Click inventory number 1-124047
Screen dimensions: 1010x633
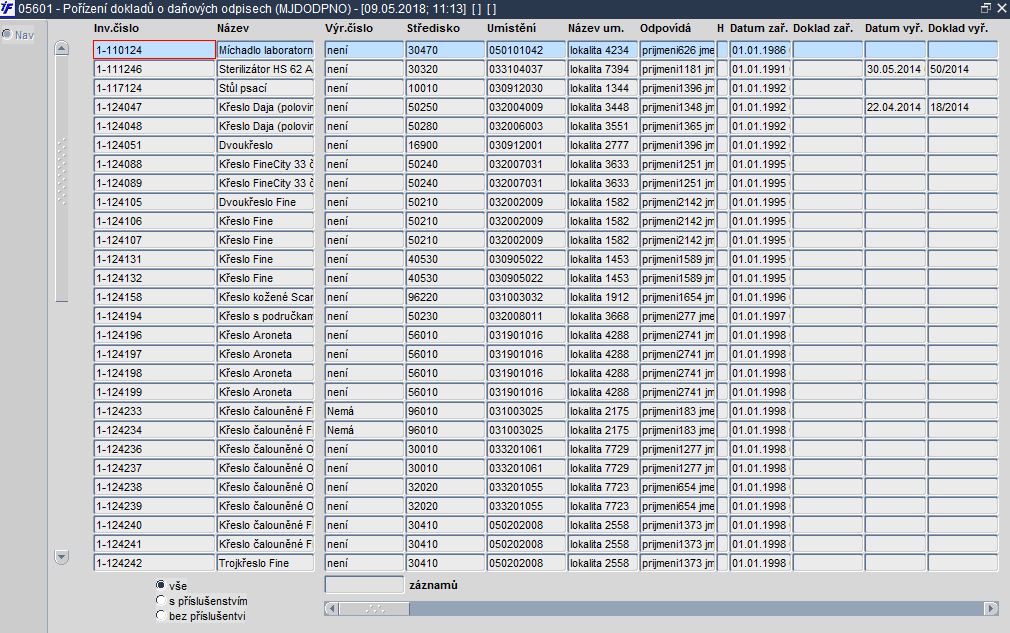[155, 107]
